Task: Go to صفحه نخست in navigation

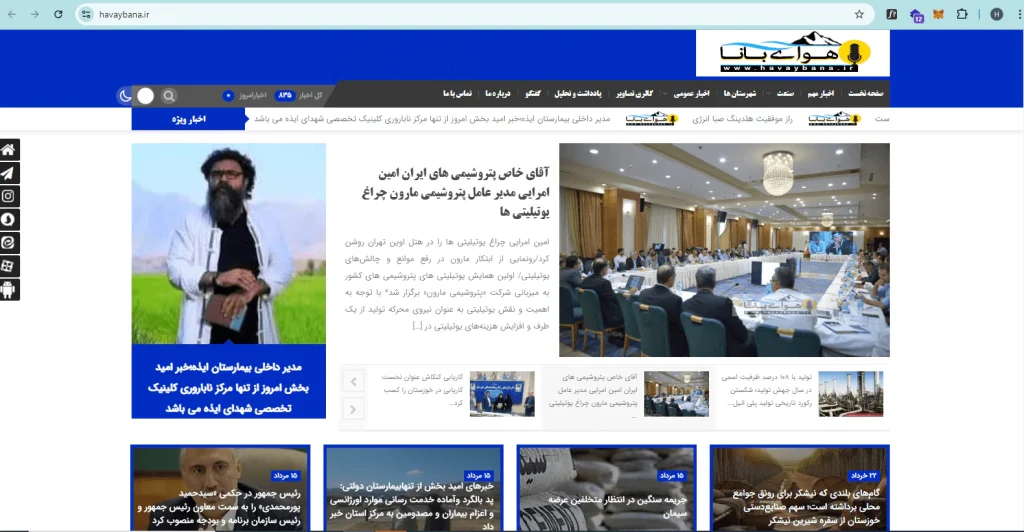Action: click(x=866, y=93)
